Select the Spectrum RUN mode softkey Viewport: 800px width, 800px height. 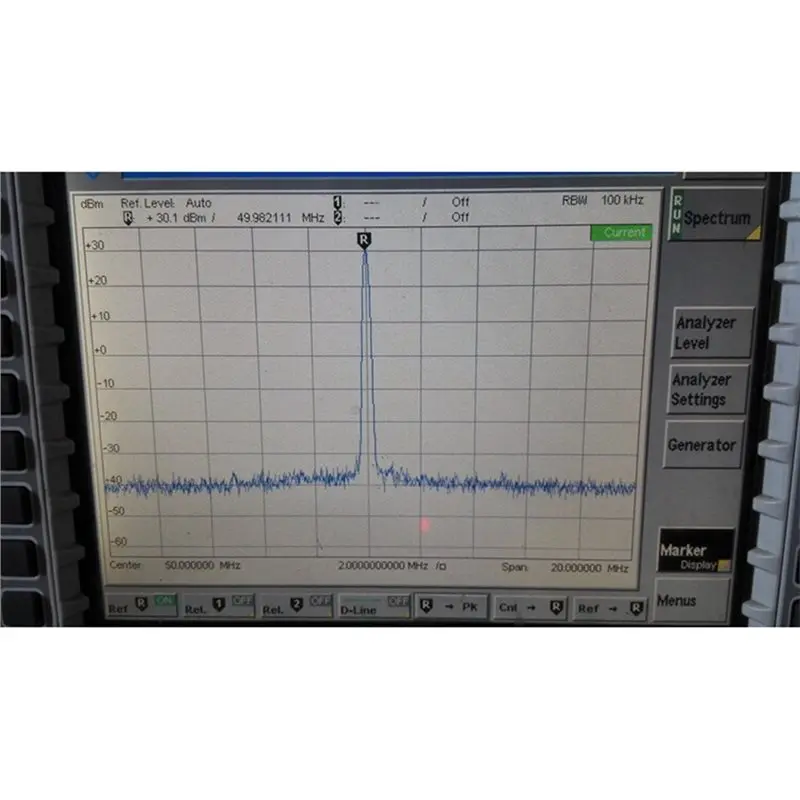click(715, 215)
